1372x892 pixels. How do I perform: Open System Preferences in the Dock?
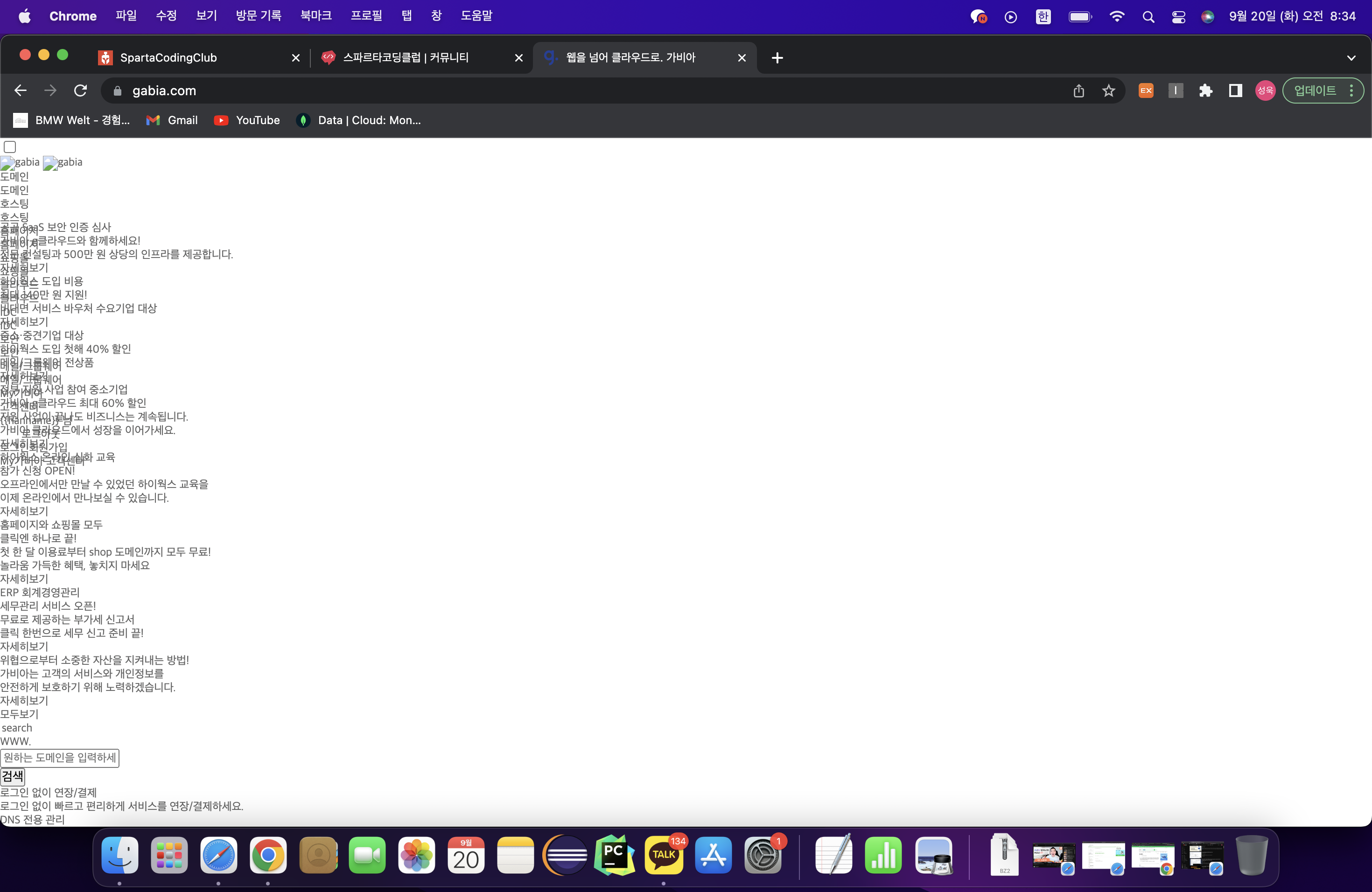coord(763,855)
